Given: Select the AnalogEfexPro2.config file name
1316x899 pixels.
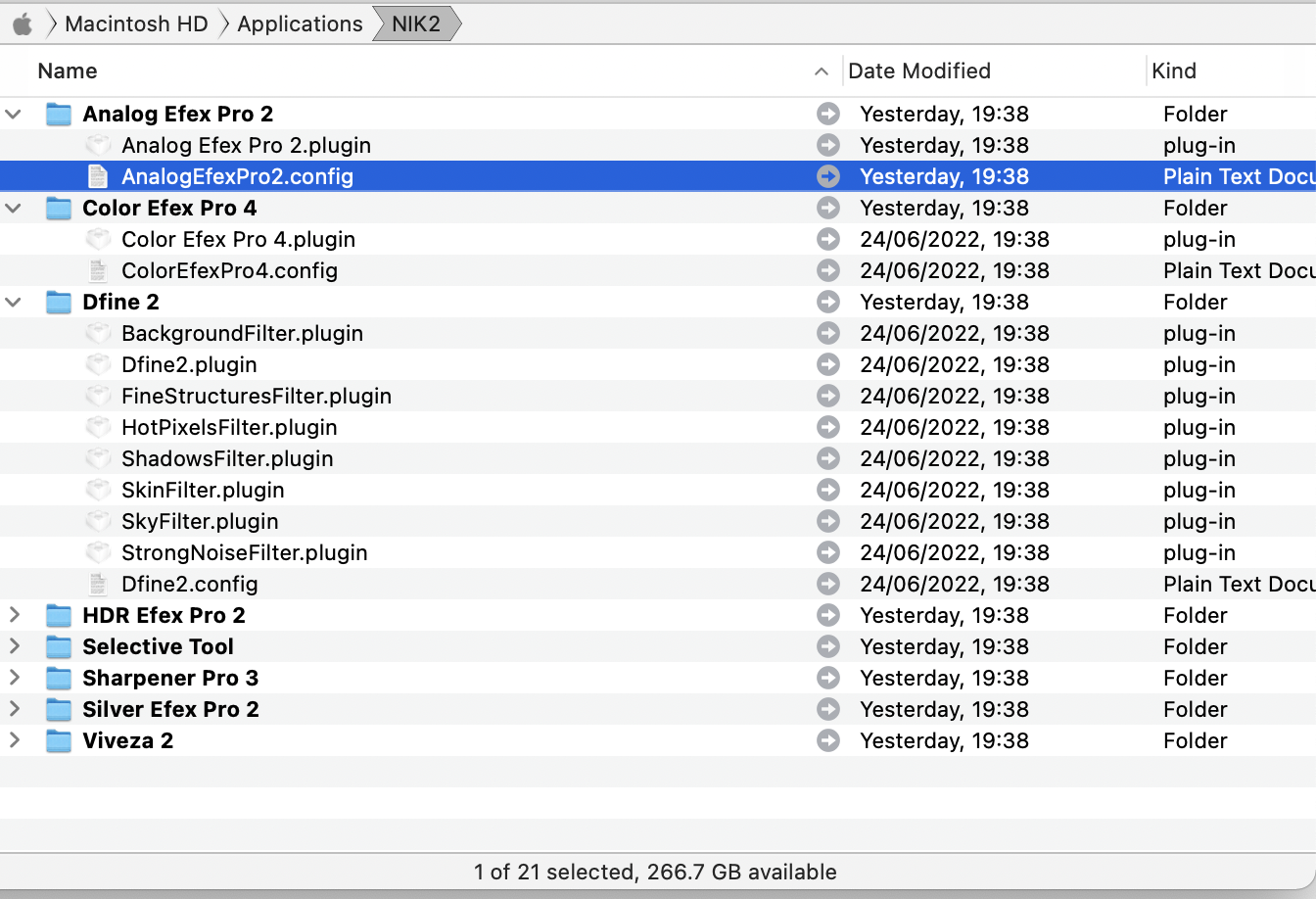Looking at the screenshot, I should point(238,176).
